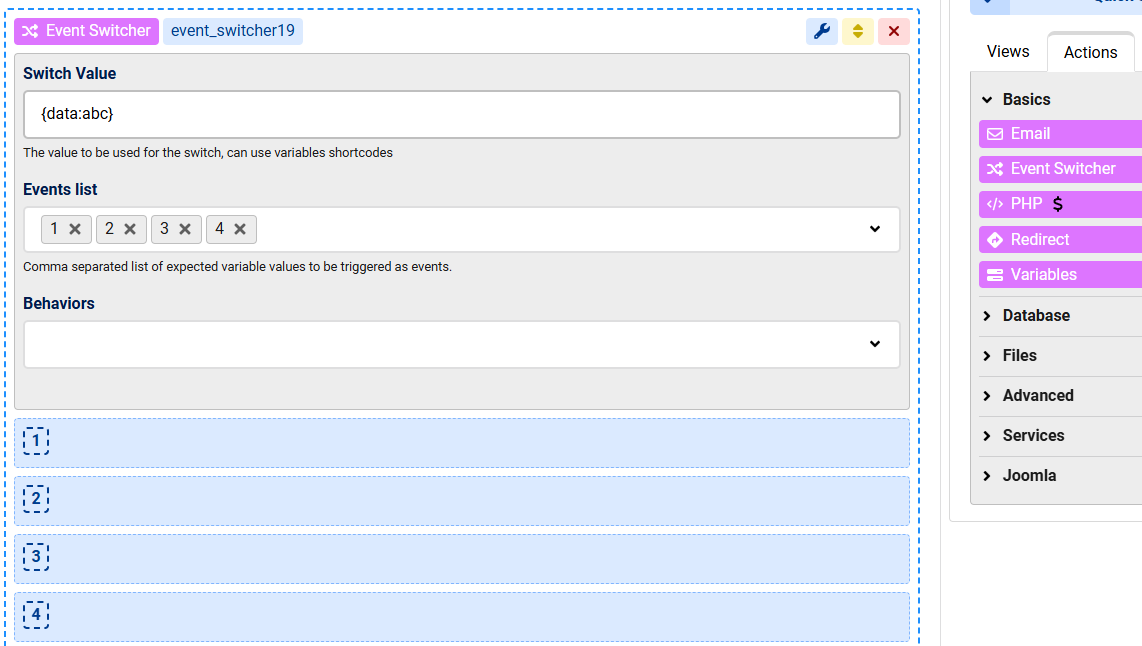Expand the Database section

tap(1036, 316)
